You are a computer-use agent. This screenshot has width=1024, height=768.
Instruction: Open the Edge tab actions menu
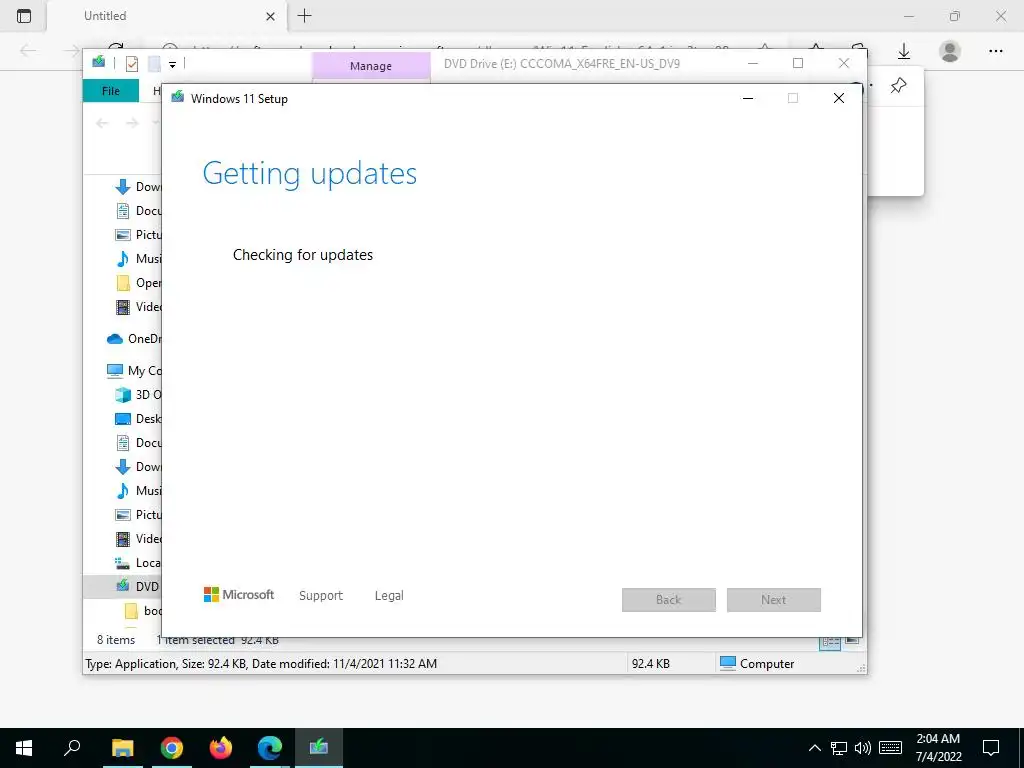pos(24,16)
